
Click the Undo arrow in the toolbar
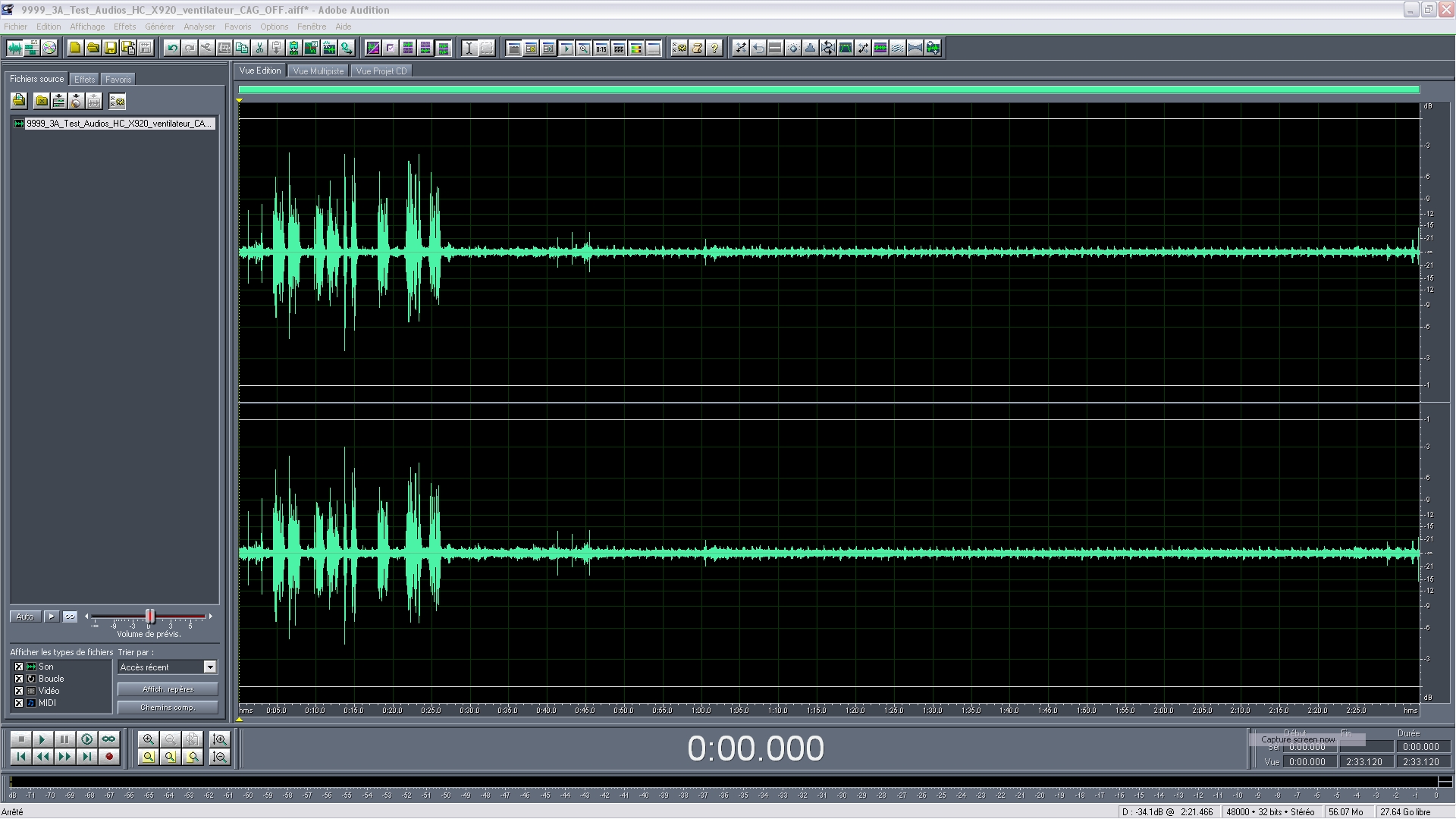click(x=172, y=49)
